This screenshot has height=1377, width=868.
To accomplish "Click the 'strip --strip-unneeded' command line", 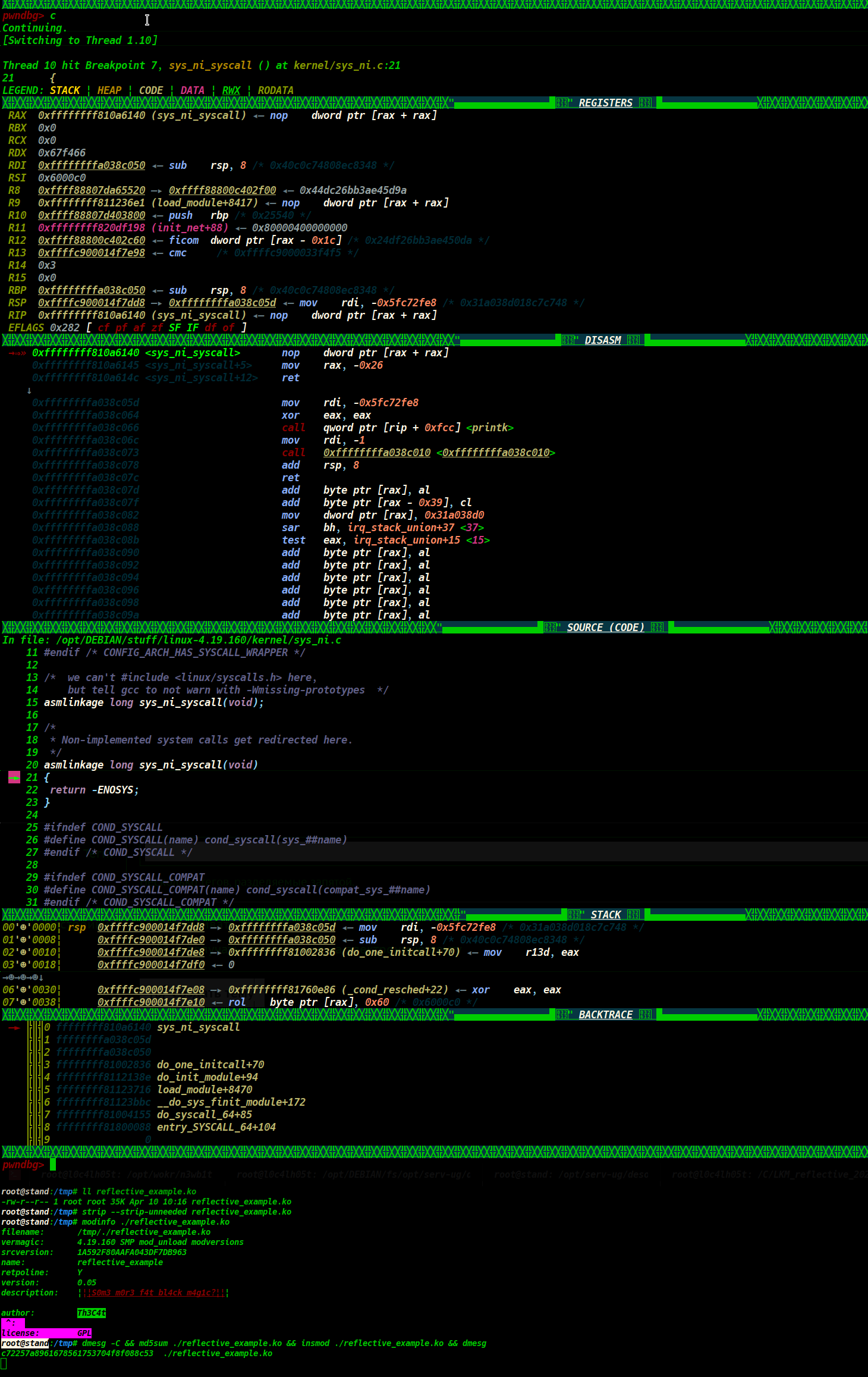I will coord(187,1212).
